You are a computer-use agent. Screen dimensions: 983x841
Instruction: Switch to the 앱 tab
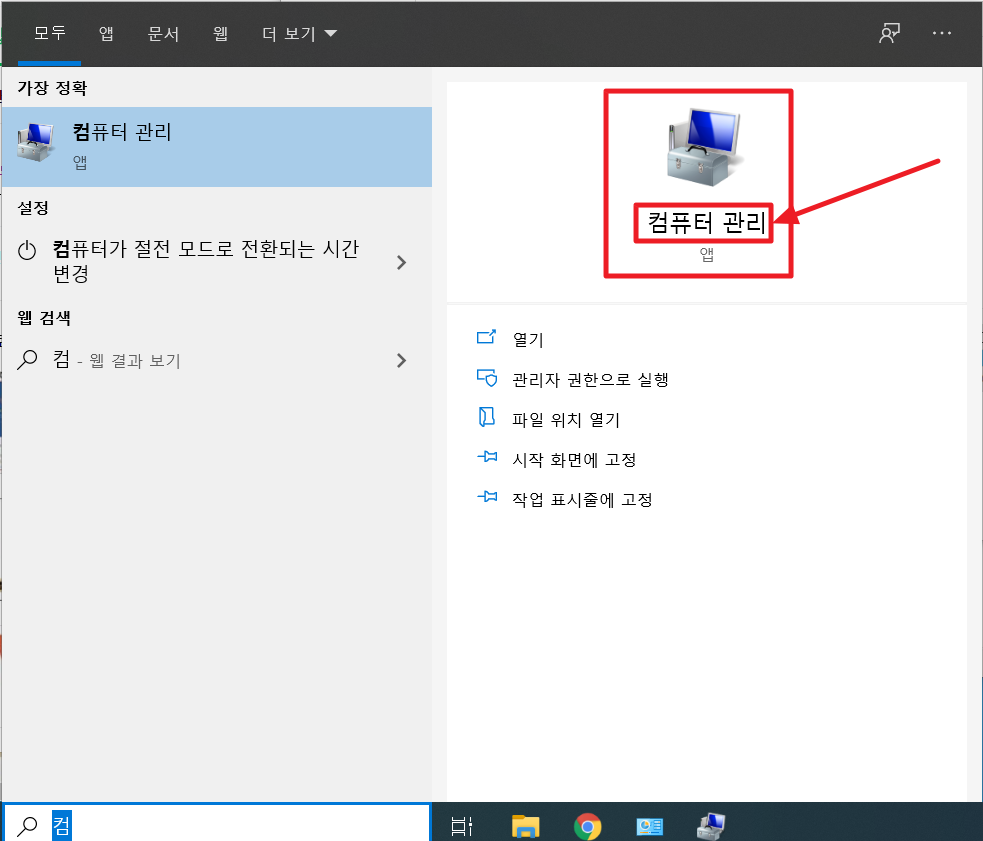click(106, 33)
